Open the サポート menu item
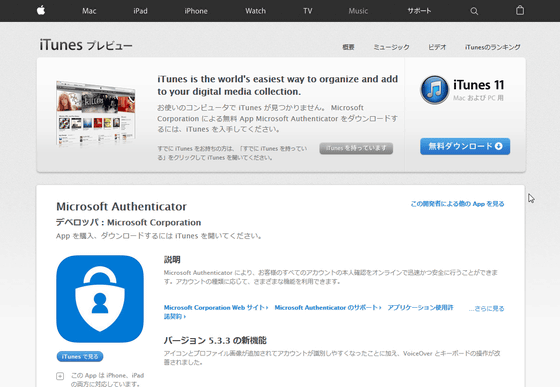The width and height of the screenshot is (560, 387). 419,11
